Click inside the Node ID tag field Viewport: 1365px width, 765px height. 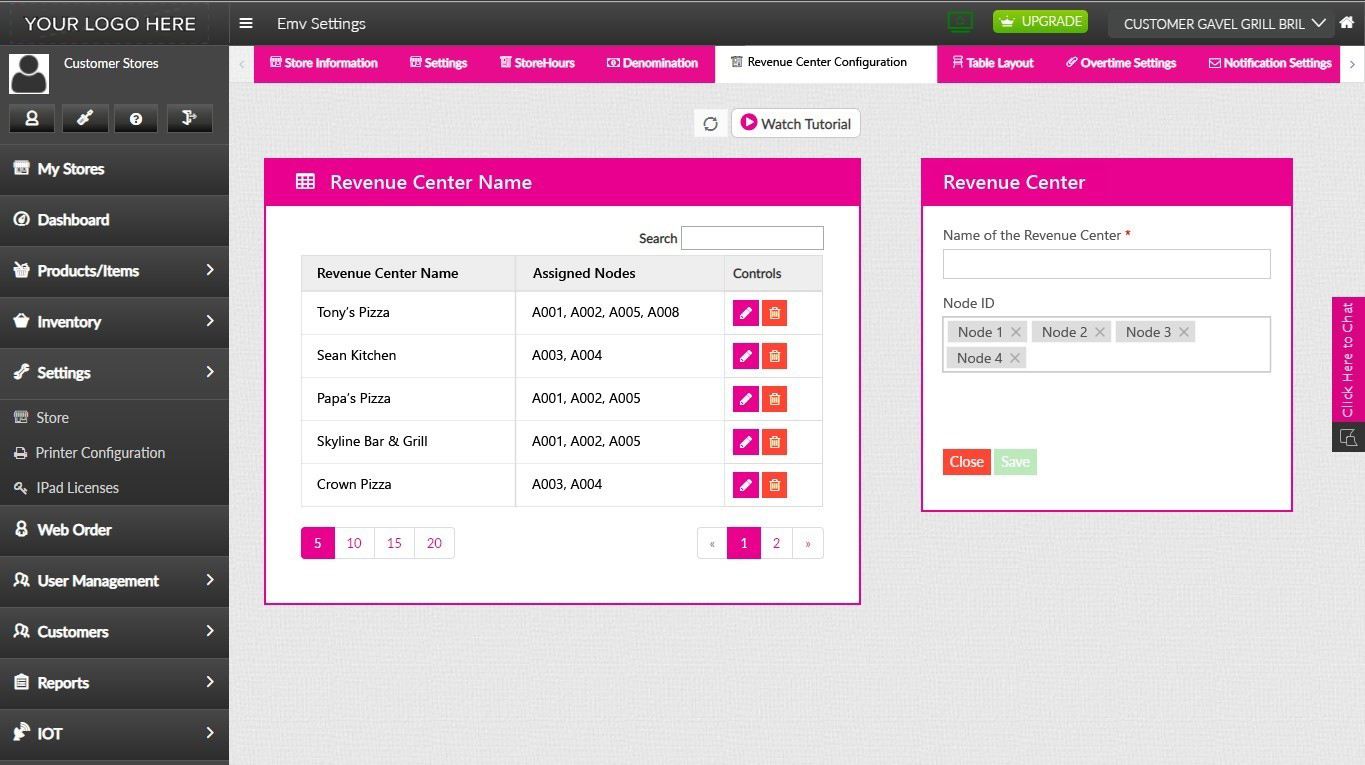click(x=1106, y=345)
